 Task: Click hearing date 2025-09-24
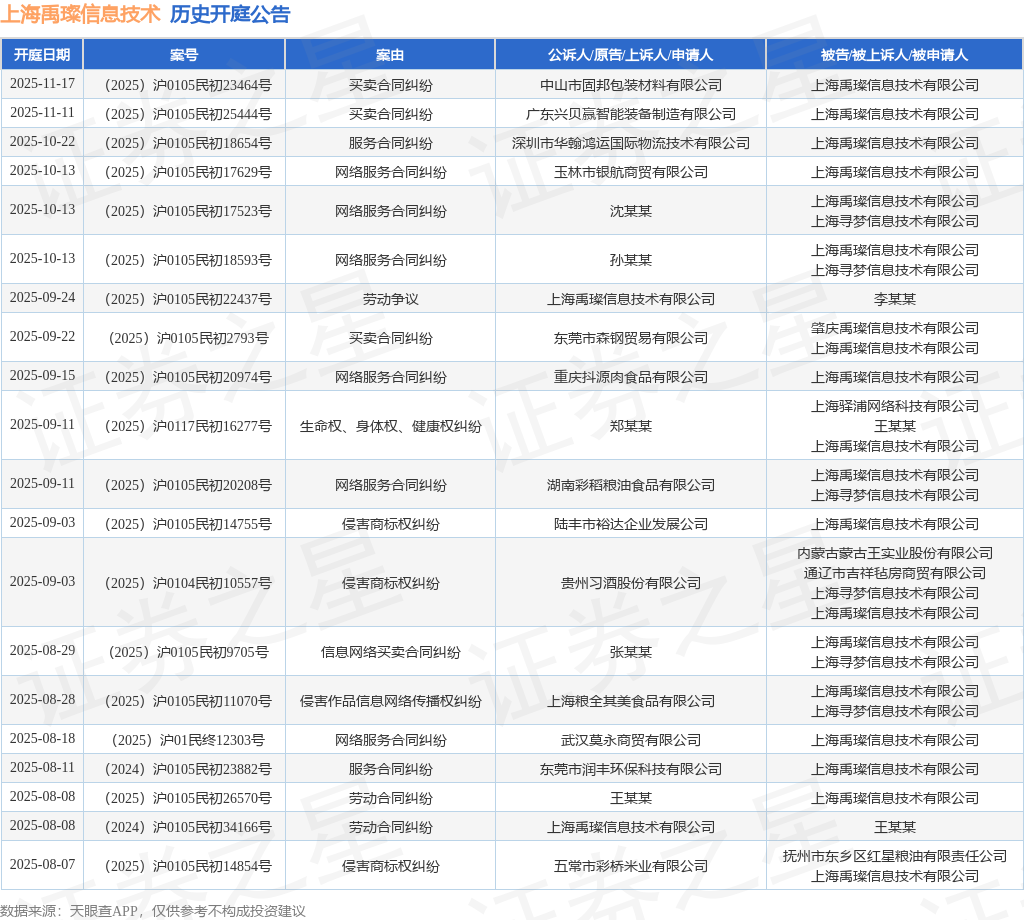tap(42, 298)
